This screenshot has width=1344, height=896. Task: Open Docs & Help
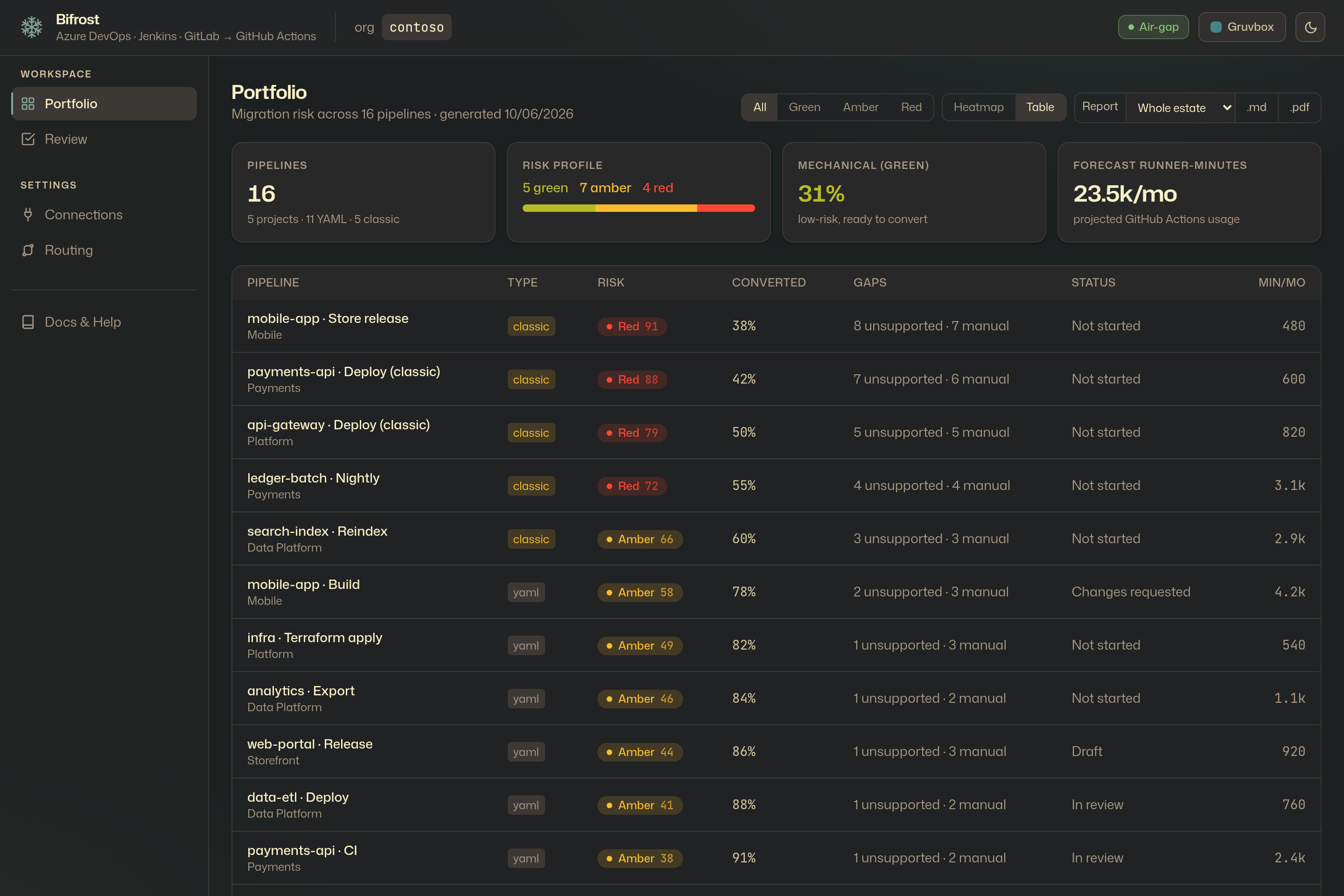coord(104,322)
